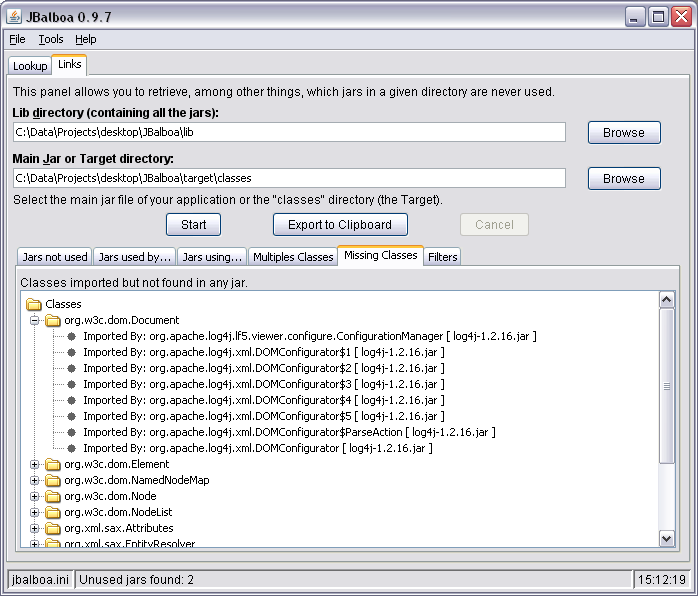Select the Links tab
The width and height of the screenshot is (698, 596).
coord(69,65)
